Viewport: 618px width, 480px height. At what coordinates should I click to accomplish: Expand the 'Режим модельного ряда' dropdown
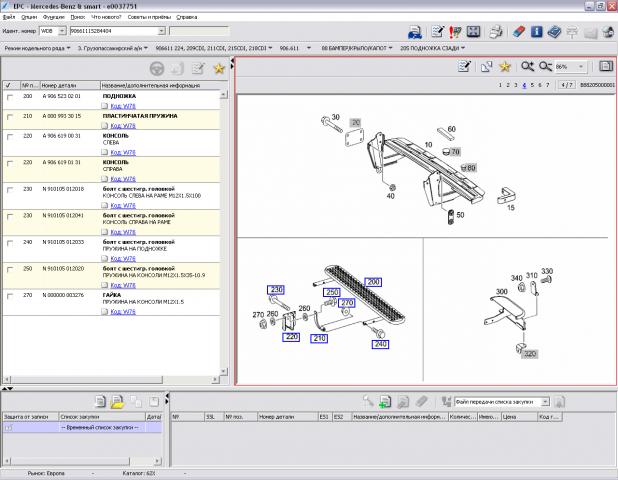click(68, 48)
